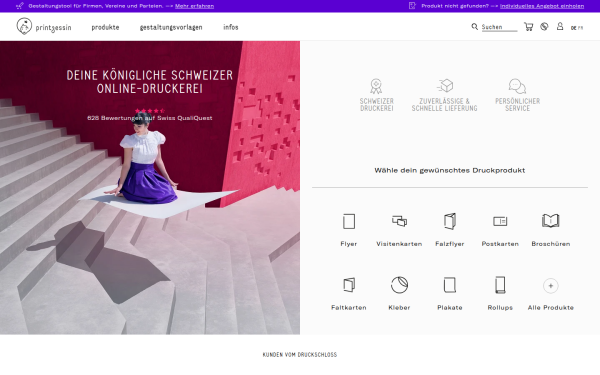Open the gestaltungsvorlagen menu
The image size is (600, 375).
click(171, 27)
